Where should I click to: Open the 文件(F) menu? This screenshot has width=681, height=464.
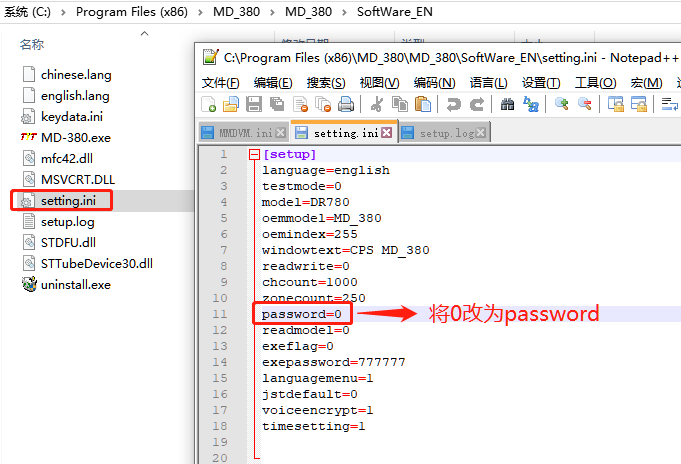coord(221,82)
